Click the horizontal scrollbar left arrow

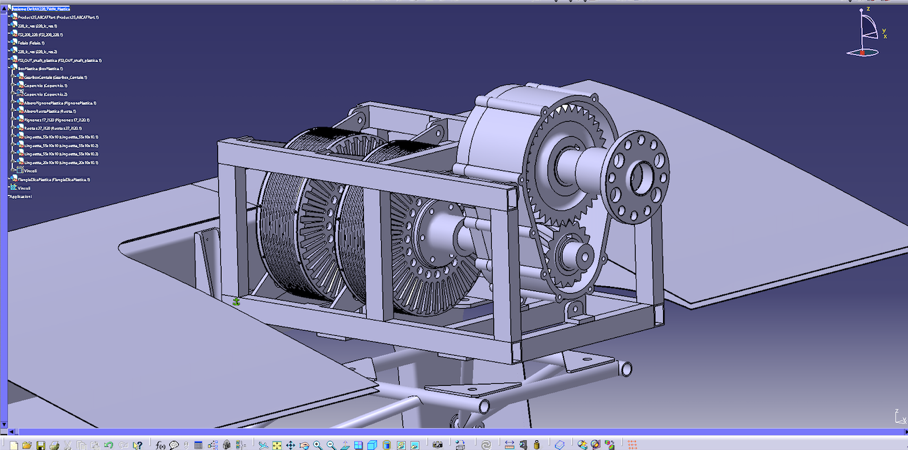coord(13,432)
